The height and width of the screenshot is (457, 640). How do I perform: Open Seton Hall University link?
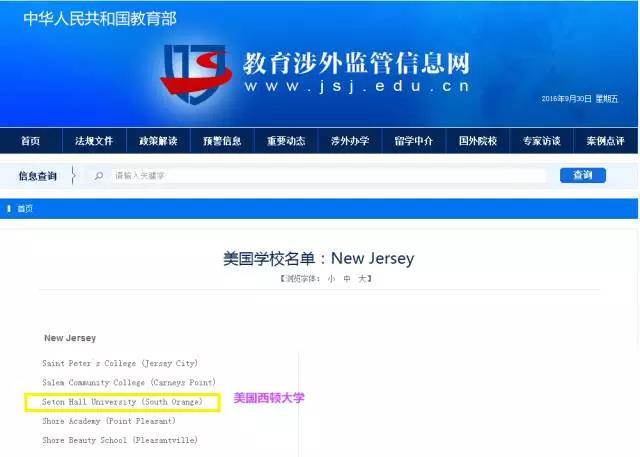(122, 402)
